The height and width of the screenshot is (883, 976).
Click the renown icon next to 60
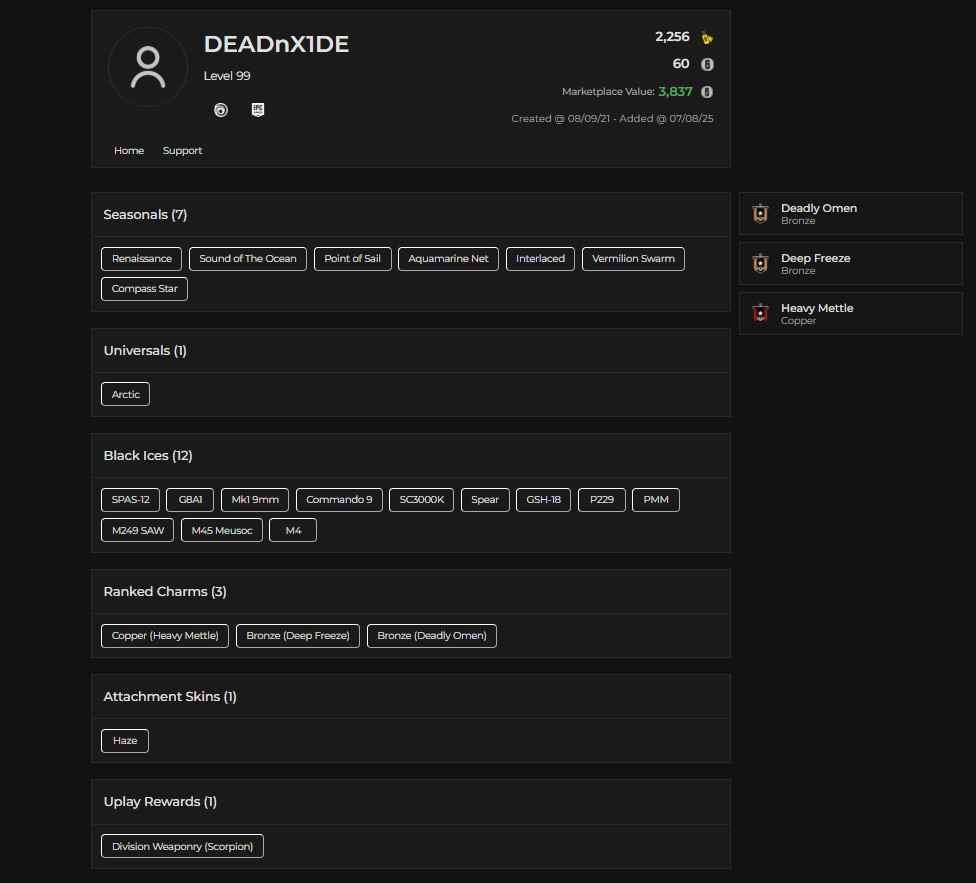pos(706,64)
